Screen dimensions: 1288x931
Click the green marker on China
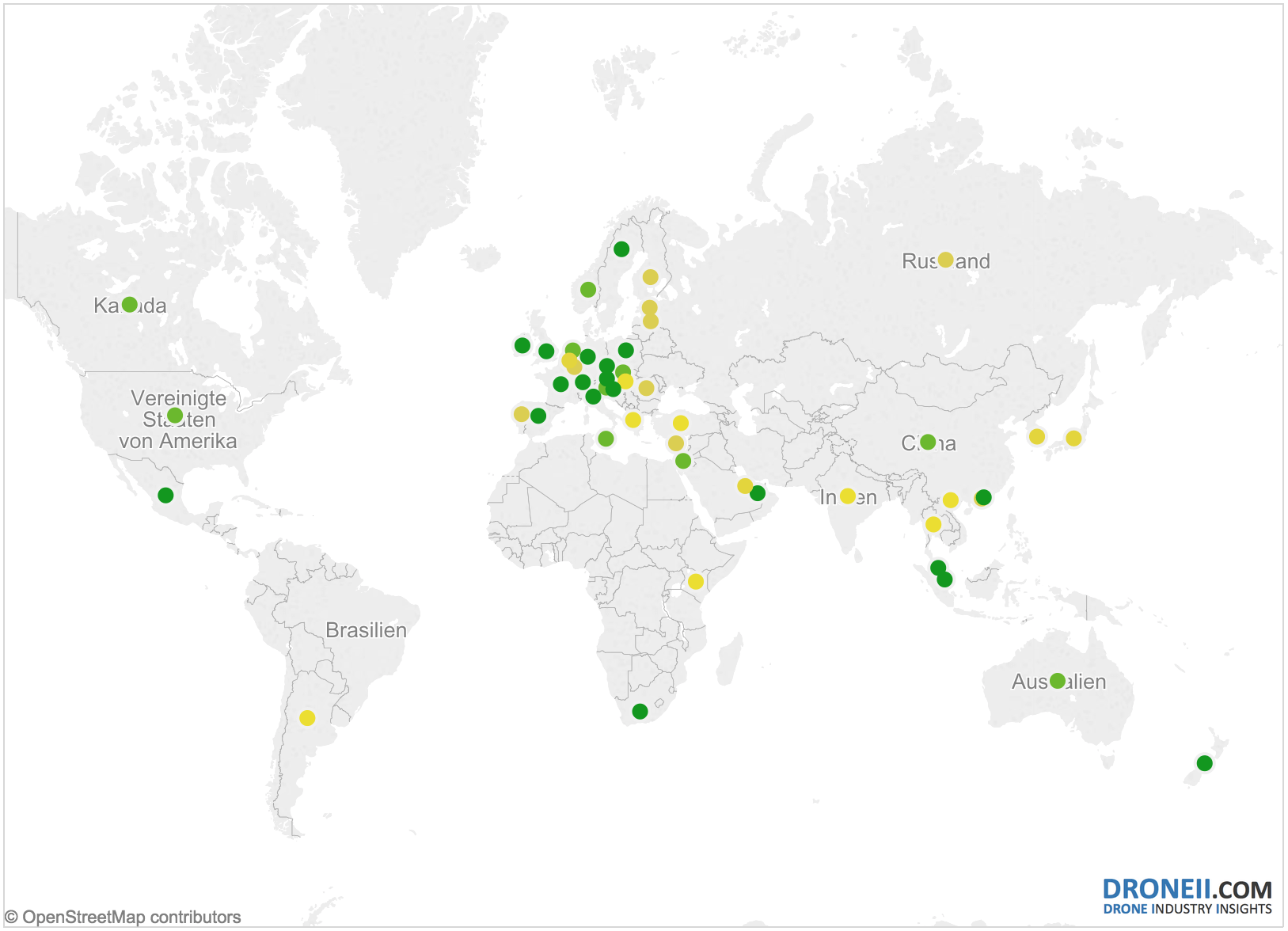pyautogui.click(x=928, y=442)
